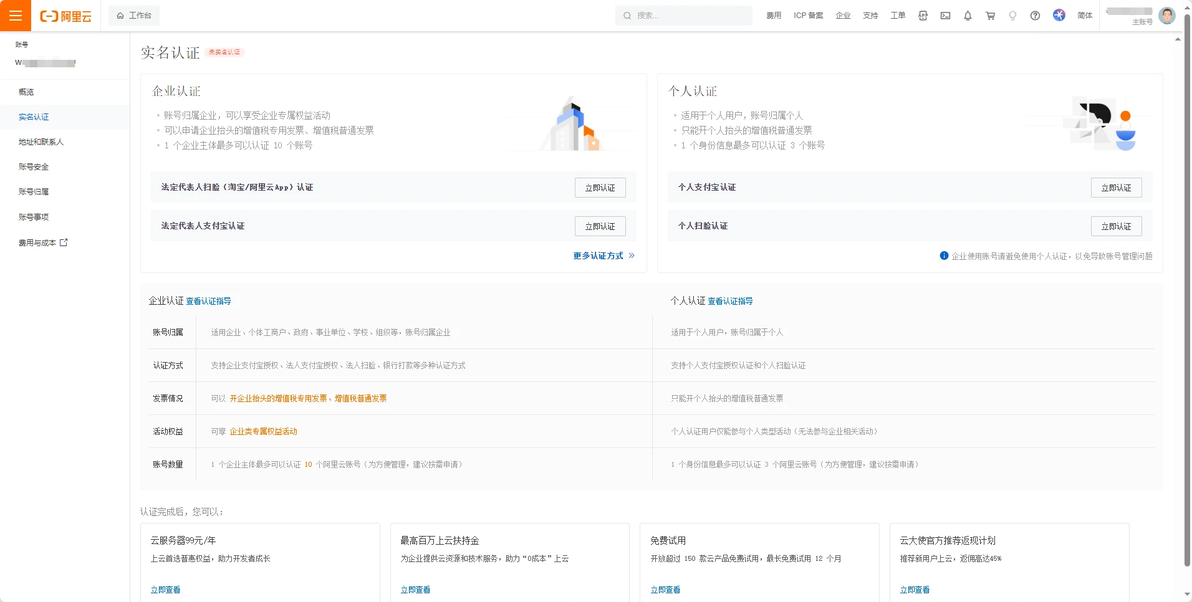
Task: Click the 企业认证 building illustration
Action: 570,124
